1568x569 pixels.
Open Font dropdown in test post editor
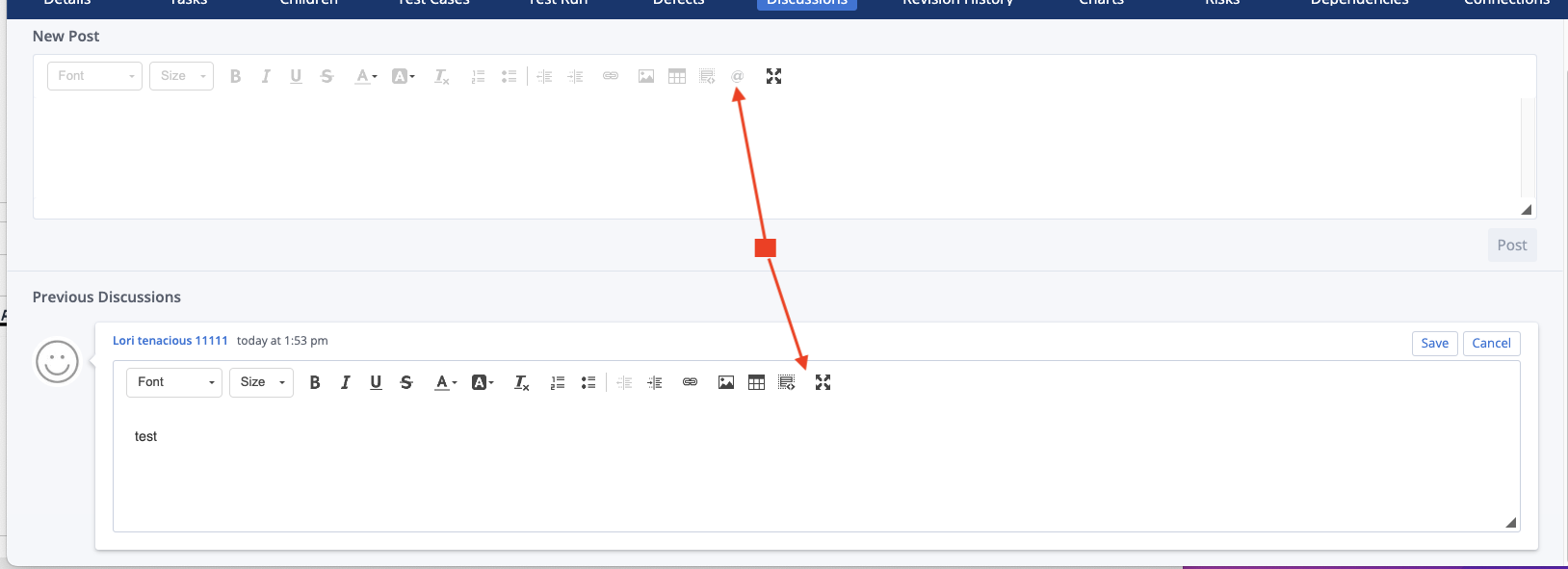[x=174, y=382]
